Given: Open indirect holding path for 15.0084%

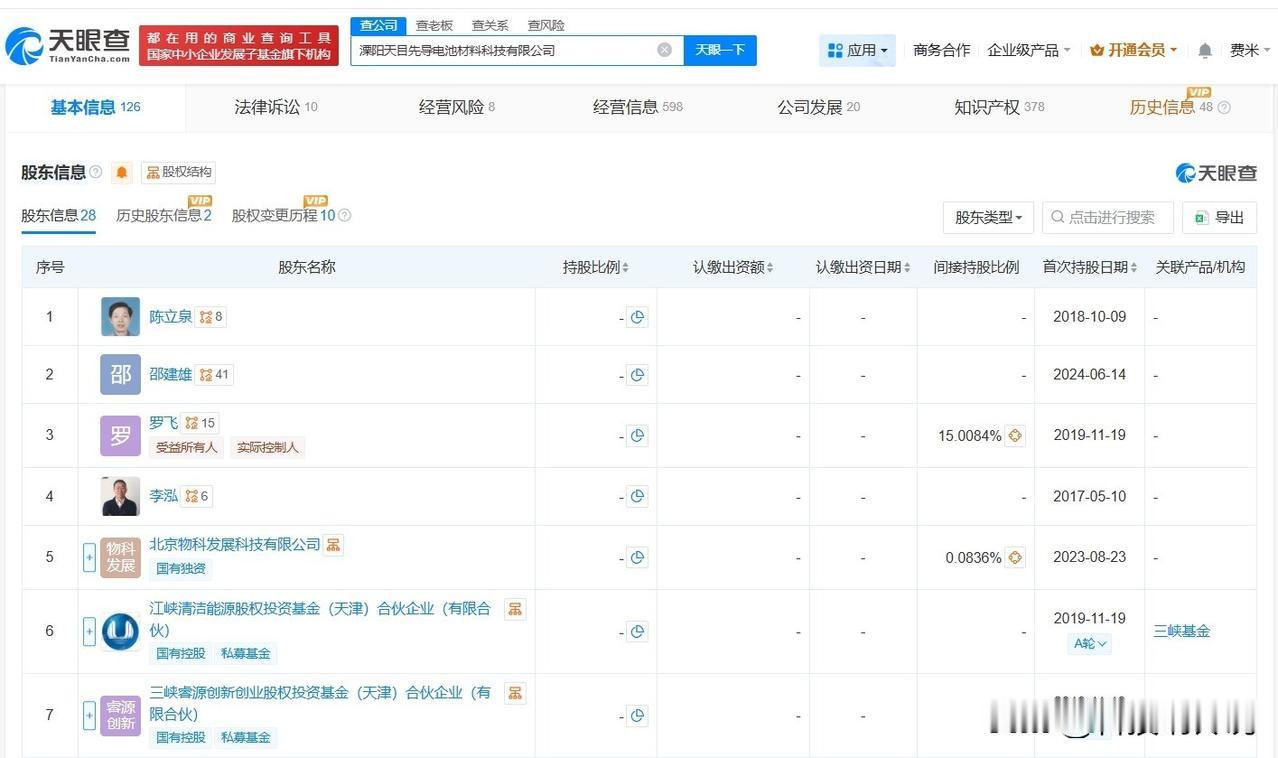Looking at the screenshot, I should coord(1015,435).
